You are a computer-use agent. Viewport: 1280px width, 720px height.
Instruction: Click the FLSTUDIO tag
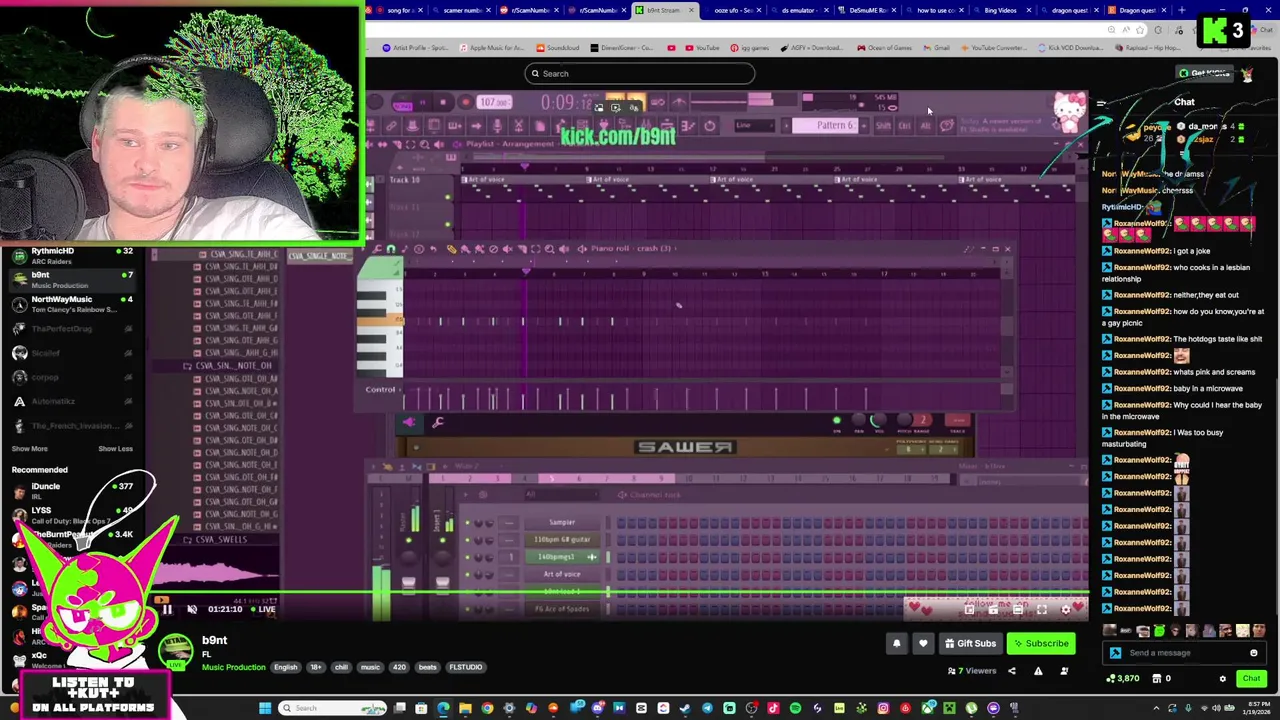coord(466,667)
